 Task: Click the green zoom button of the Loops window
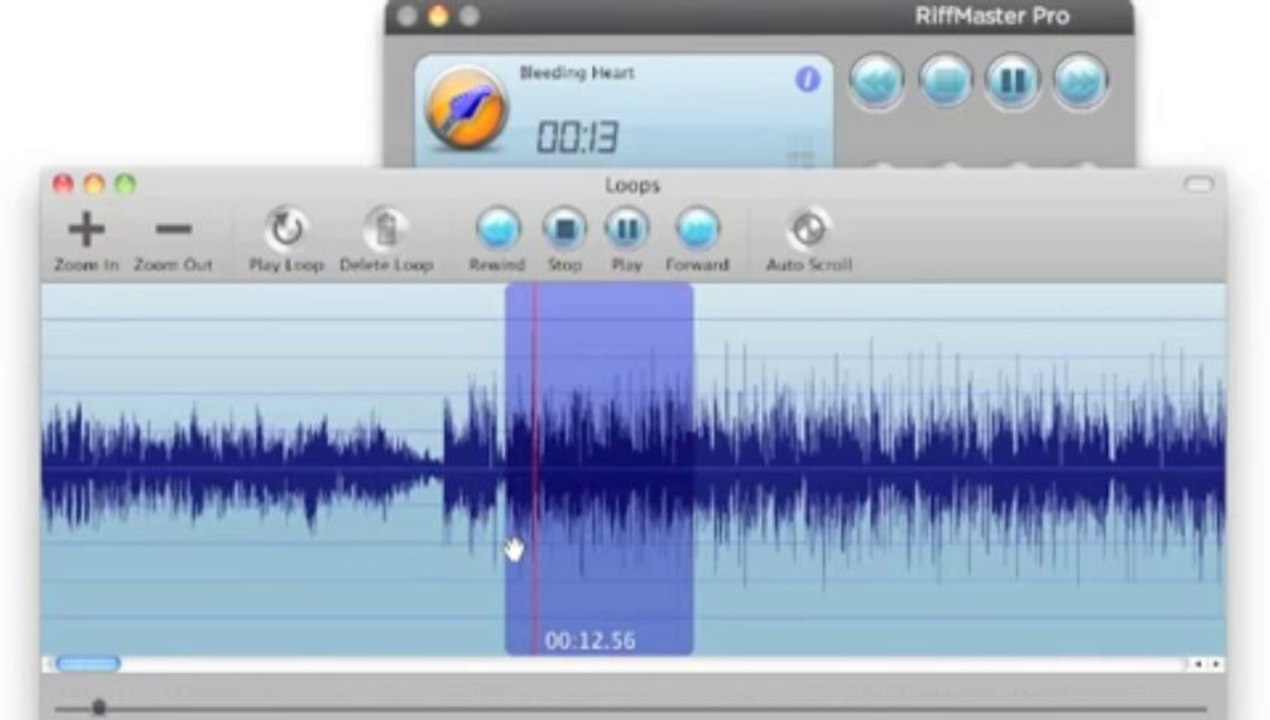(x=124, y=185)
